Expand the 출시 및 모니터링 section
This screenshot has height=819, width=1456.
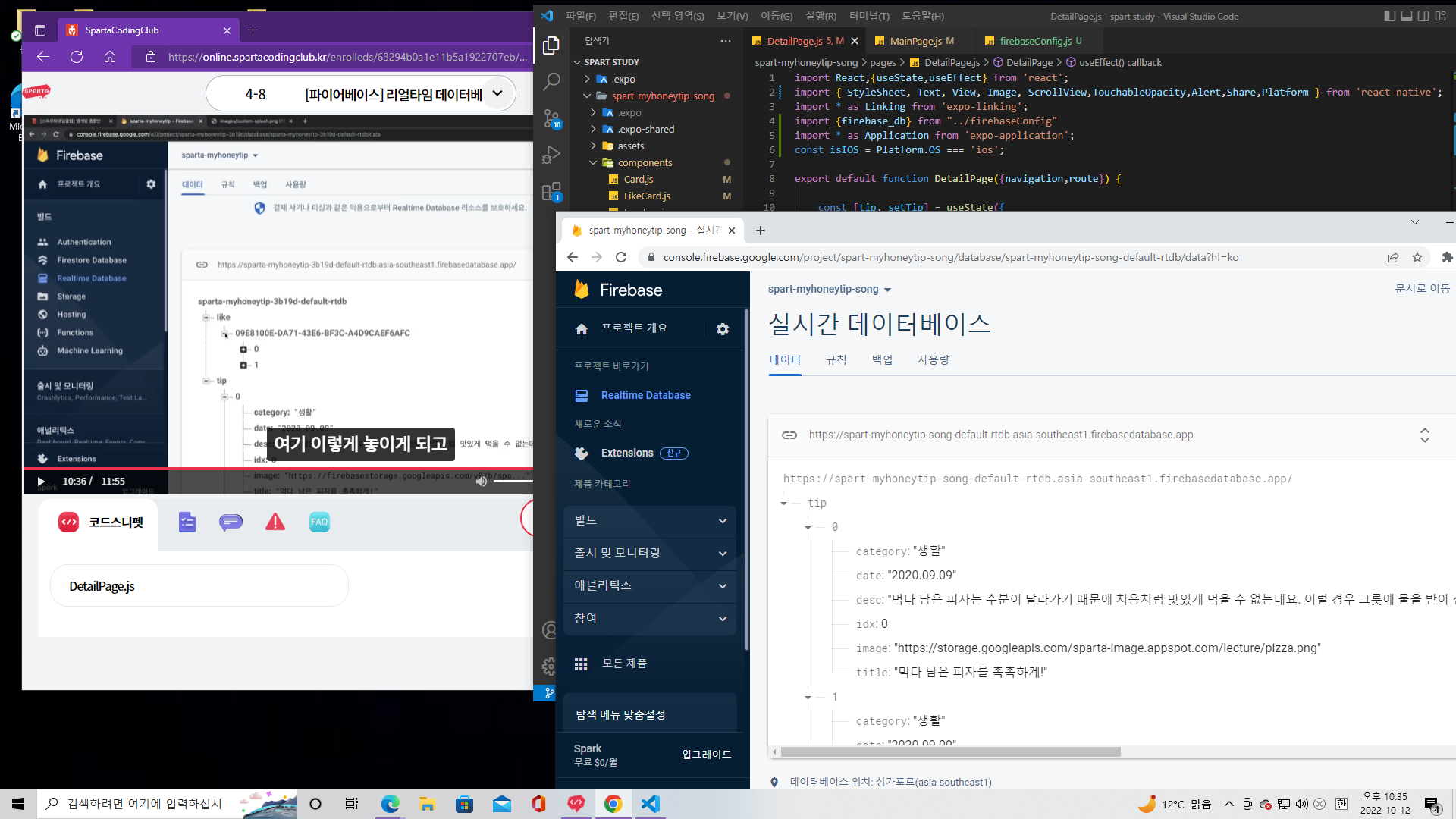[650, 554]
